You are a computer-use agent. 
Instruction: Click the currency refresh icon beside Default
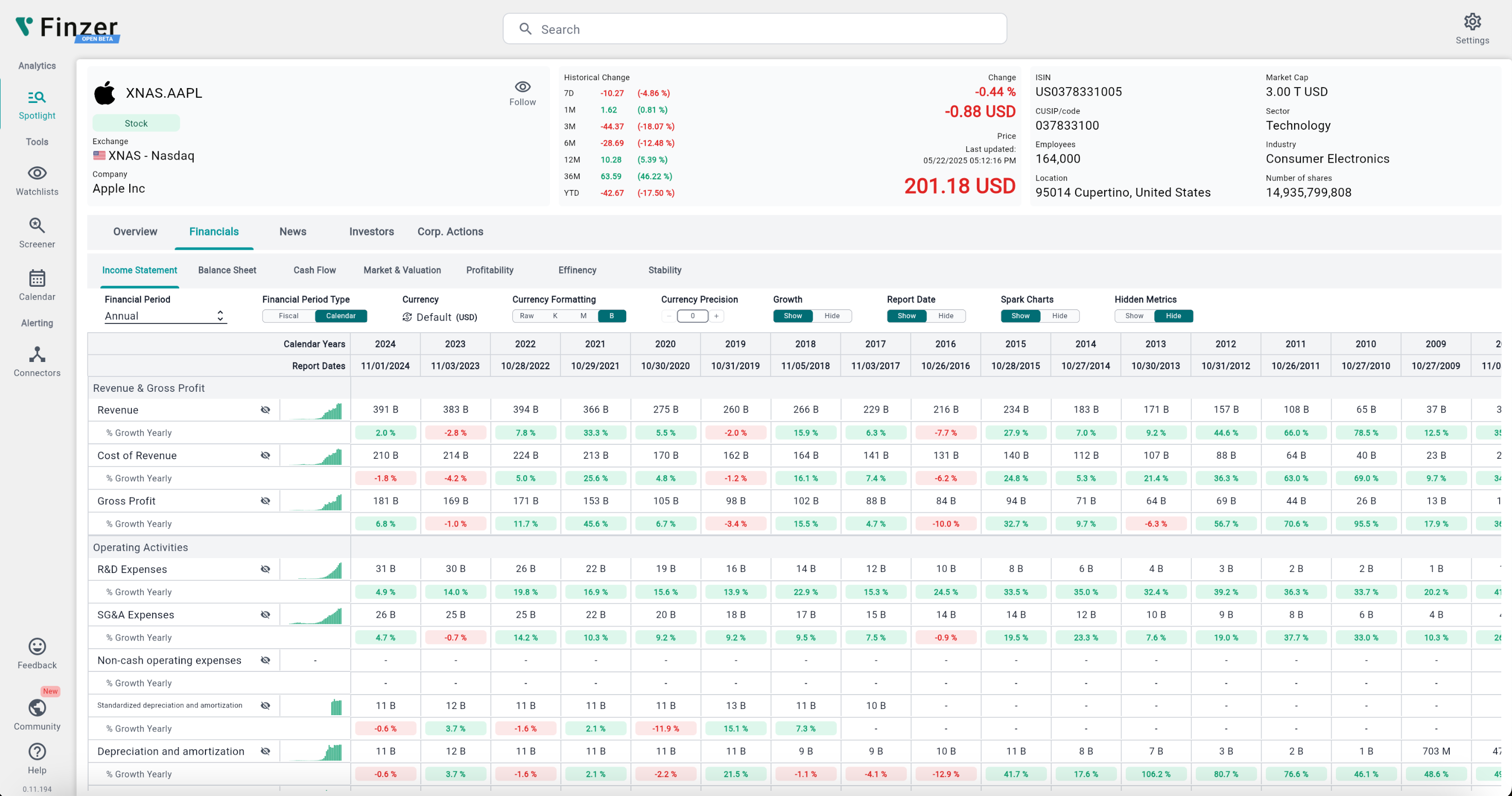[x=407, y=317]
